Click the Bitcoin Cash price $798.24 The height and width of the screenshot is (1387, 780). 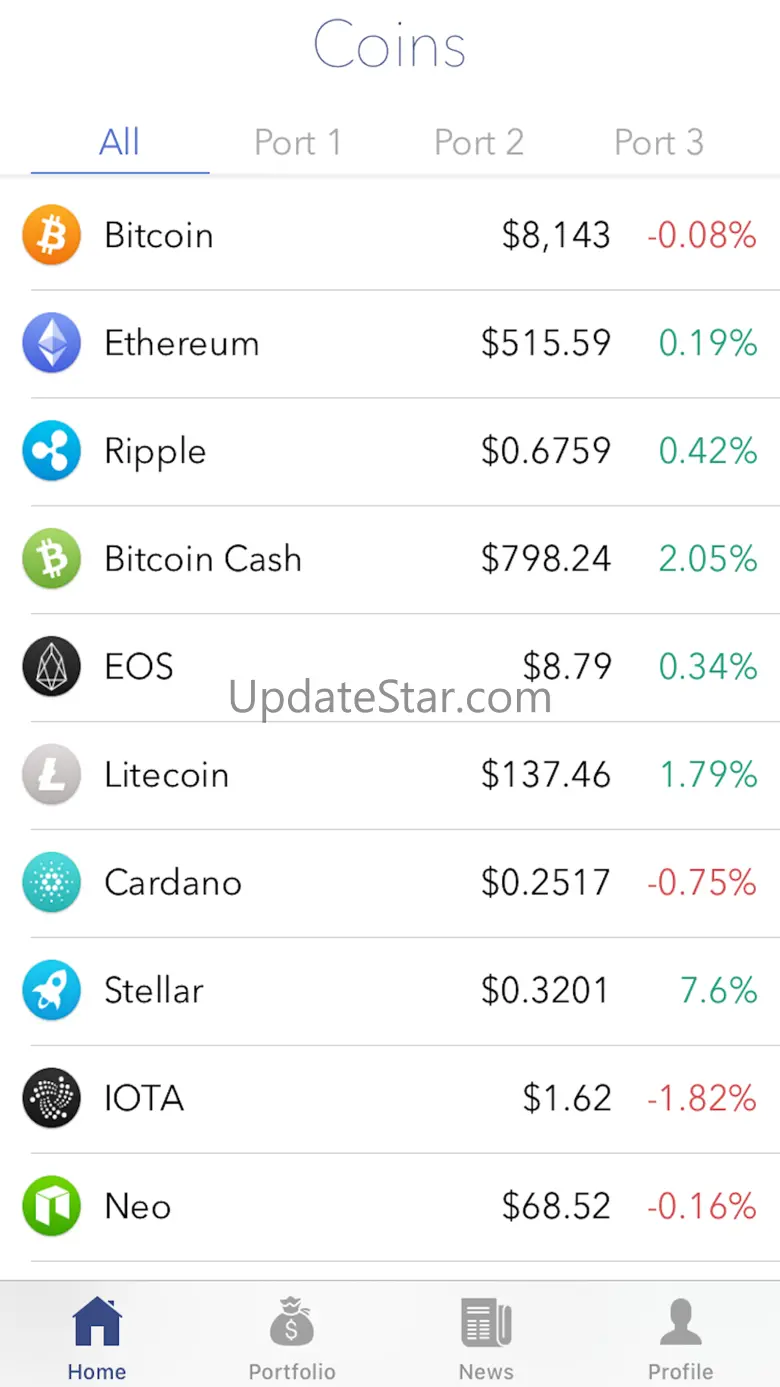(546, 559)
